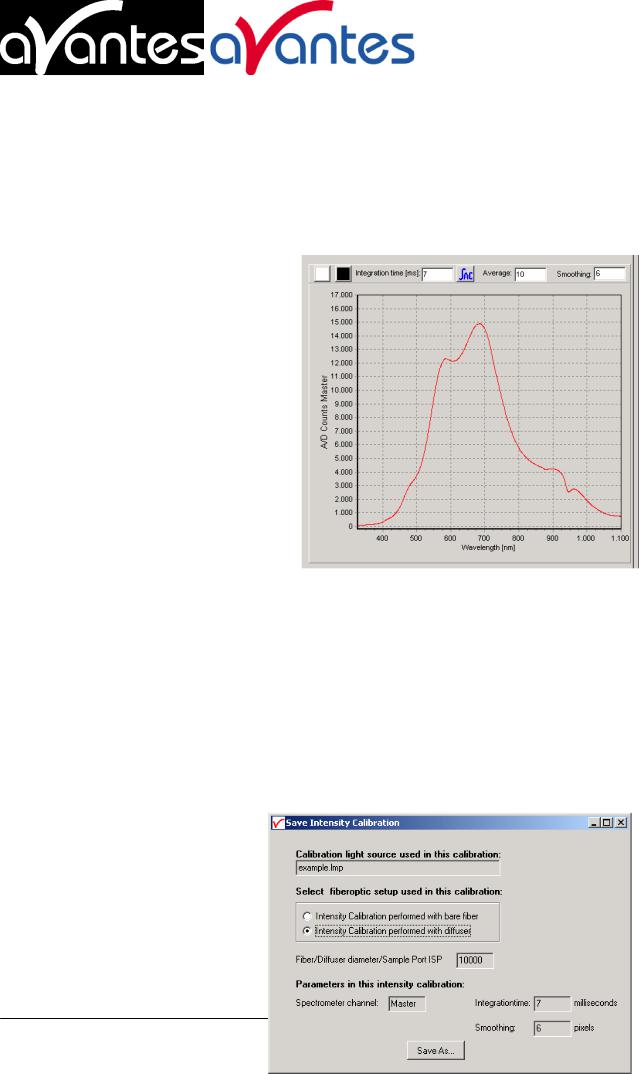Click the auto-configure integration time icon

click(466, 274)
